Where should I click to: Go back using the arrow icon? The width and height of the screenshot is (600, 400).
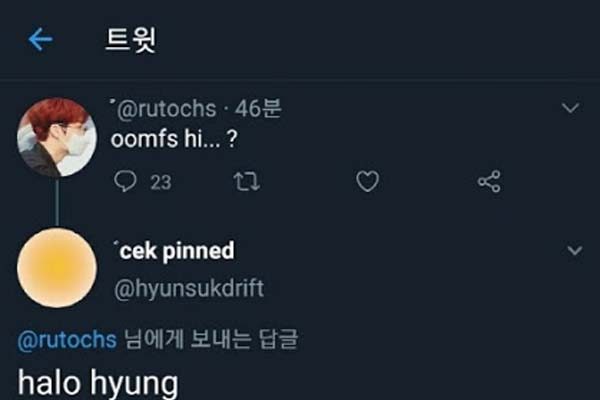[x=40, y=40]
